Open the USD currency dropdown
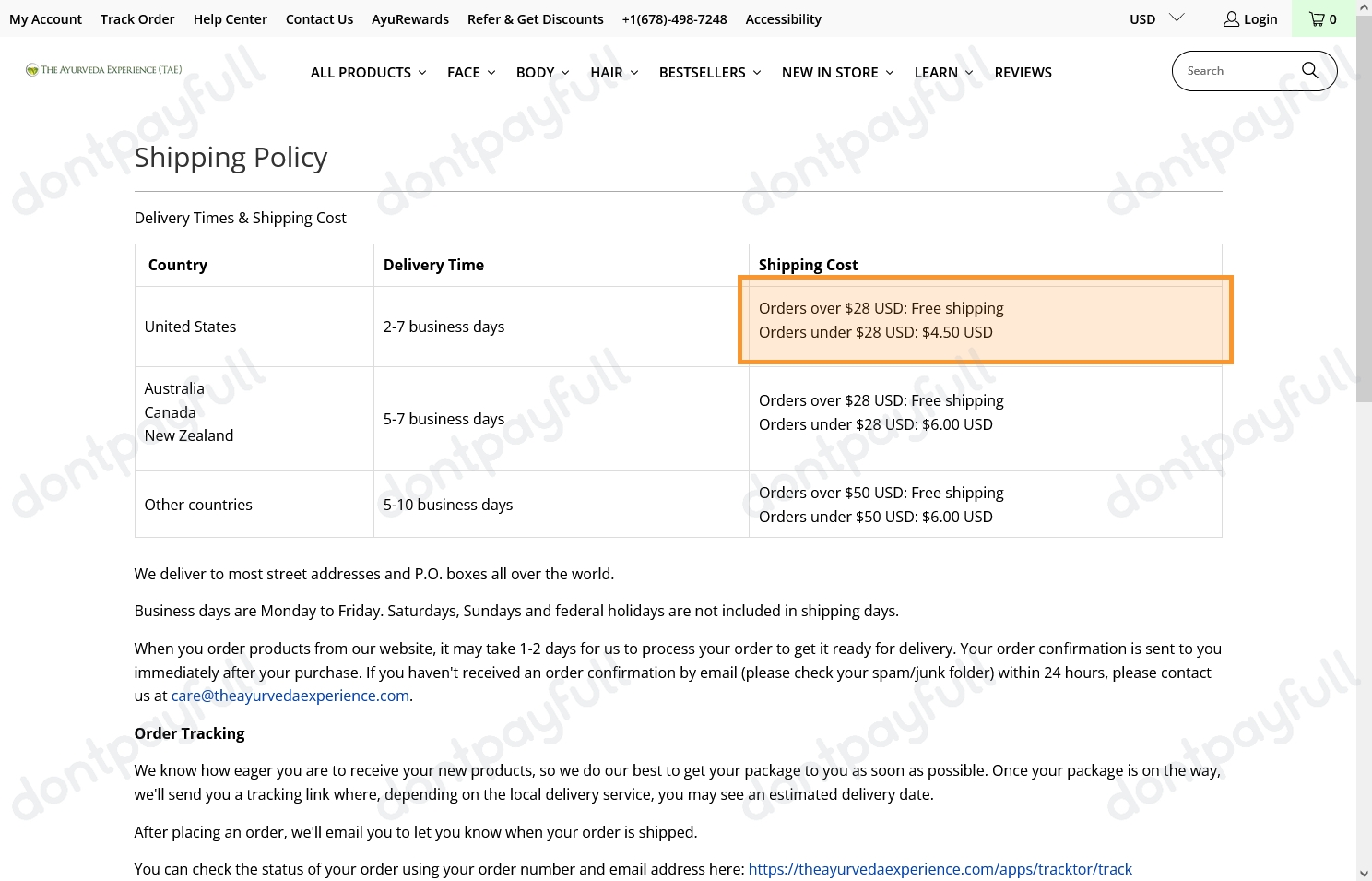The image size is (1372, 881). [x=1156, y=19]
